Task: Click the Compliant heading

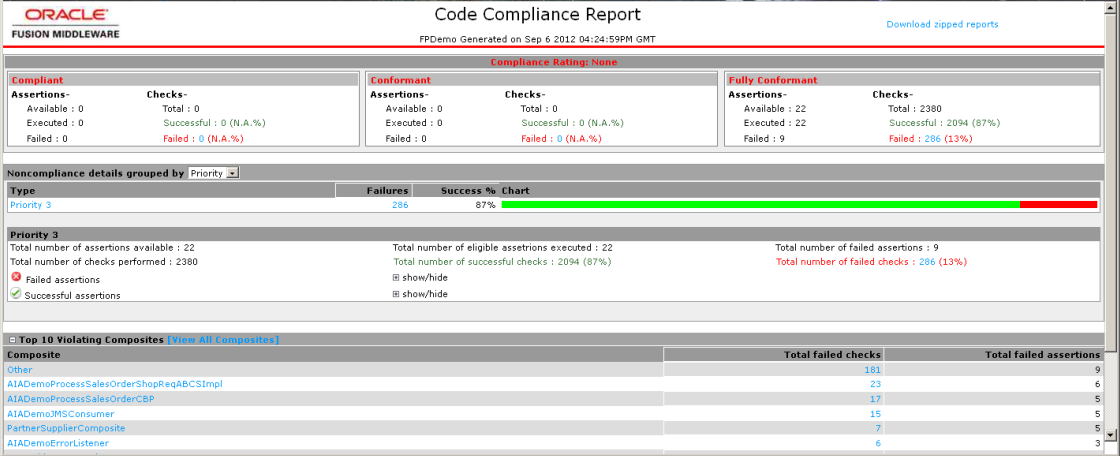Action: [x=37, y=80]
